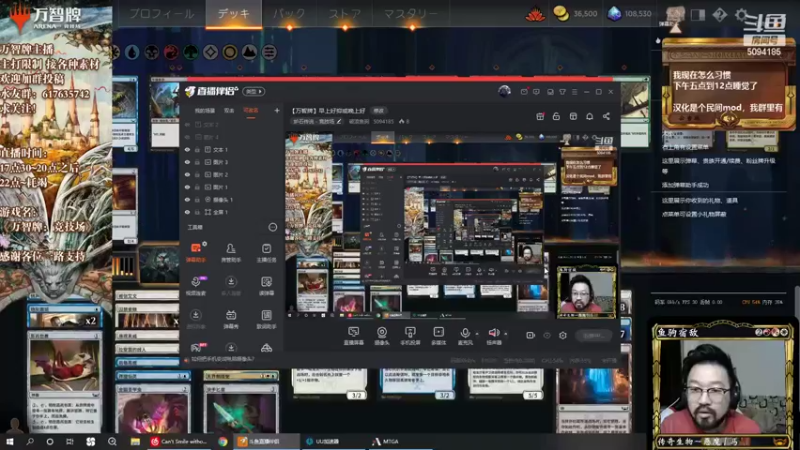Switch to the middle scene tab
800x450 pixels.
pos(229,111)
